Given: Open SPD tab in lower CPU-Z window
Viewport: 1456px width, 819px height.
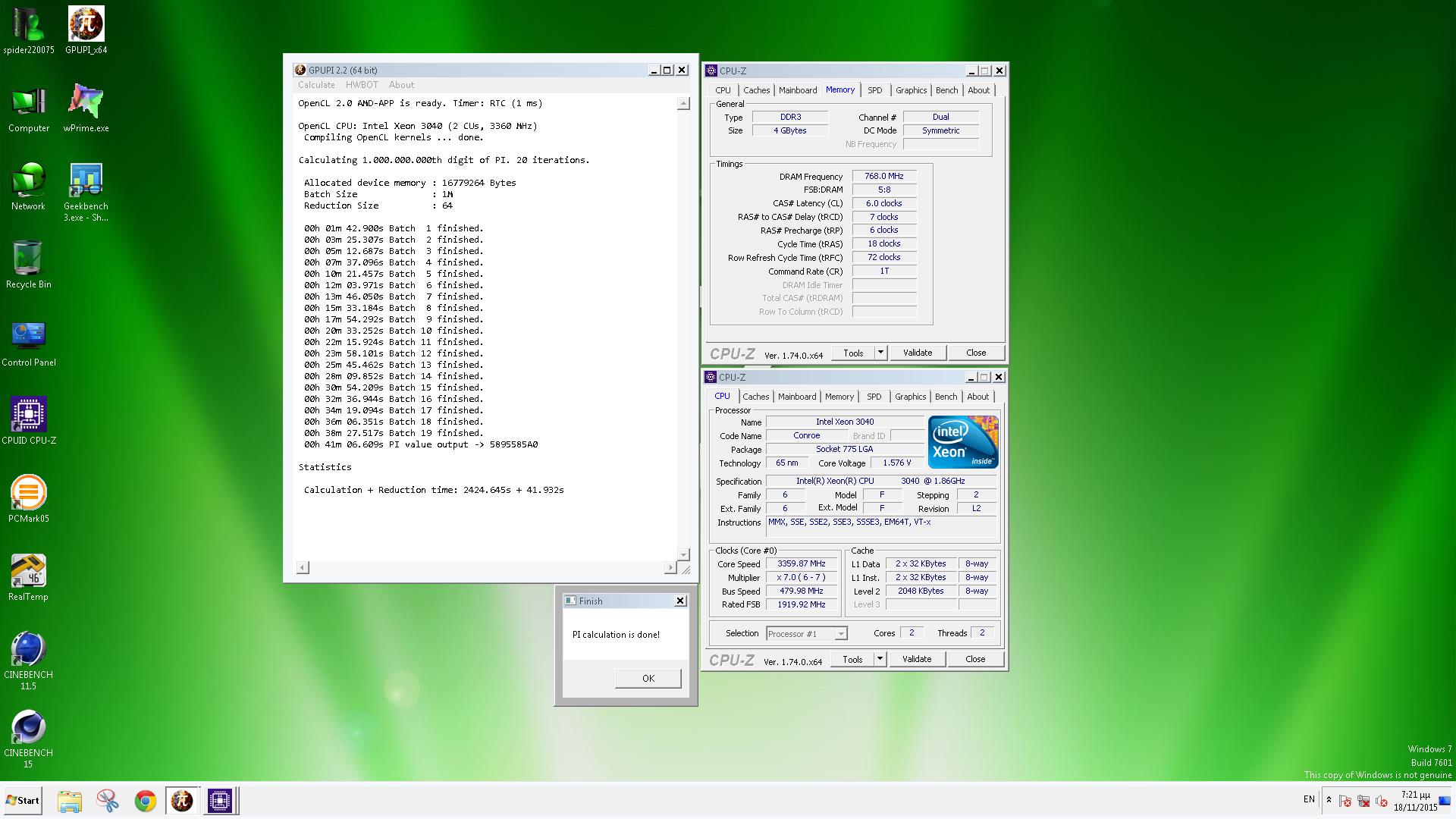Looking at the screenshot, I should click(x=874, y=397).
